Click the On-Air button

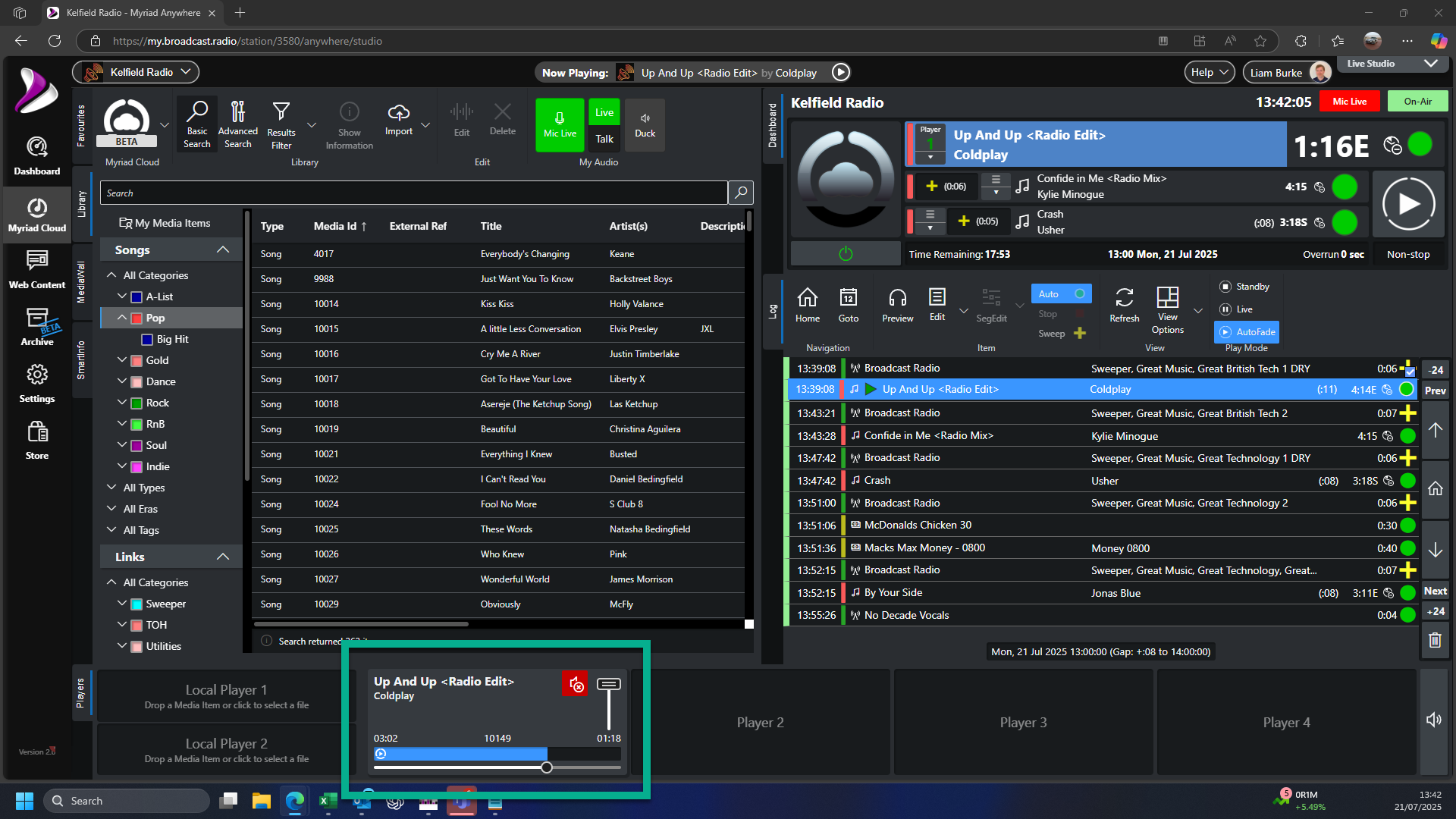pyautogui.click(x=1417, y=102)
